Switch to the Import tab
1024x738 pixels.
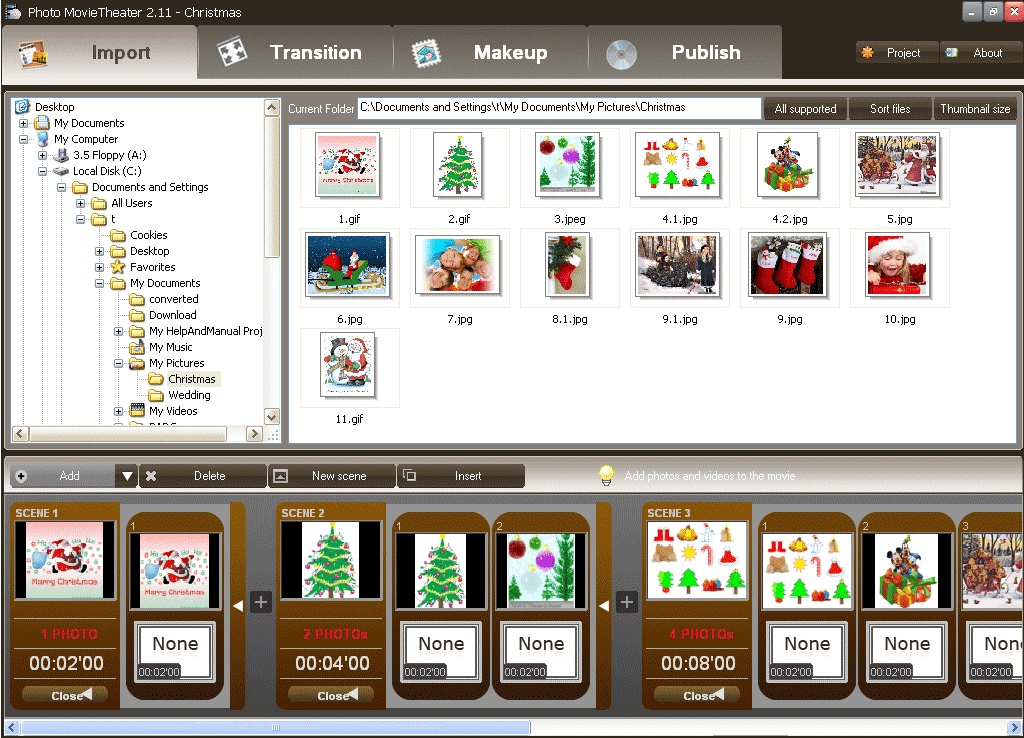[99, 53]
